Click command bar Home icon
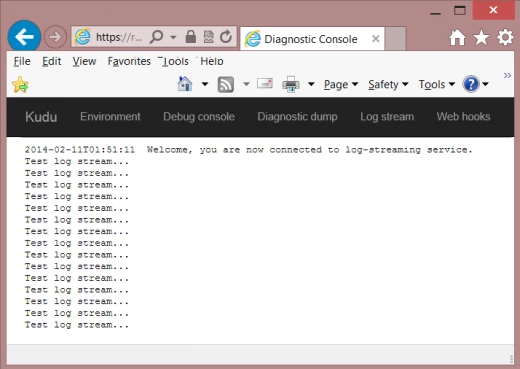 point(185,84)
